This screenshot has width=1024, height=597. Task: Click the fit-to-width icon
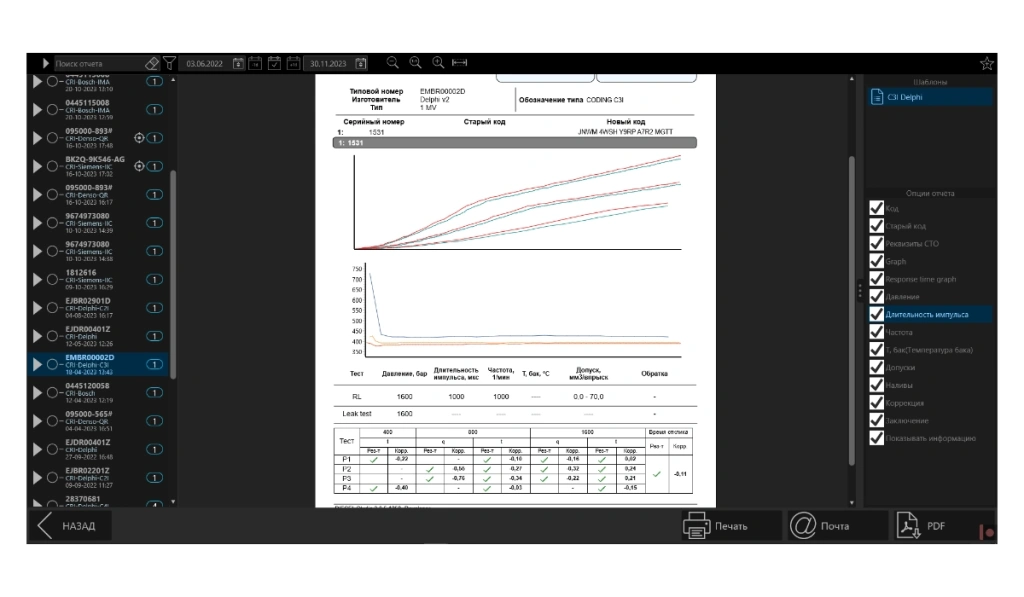pos(460,63)
